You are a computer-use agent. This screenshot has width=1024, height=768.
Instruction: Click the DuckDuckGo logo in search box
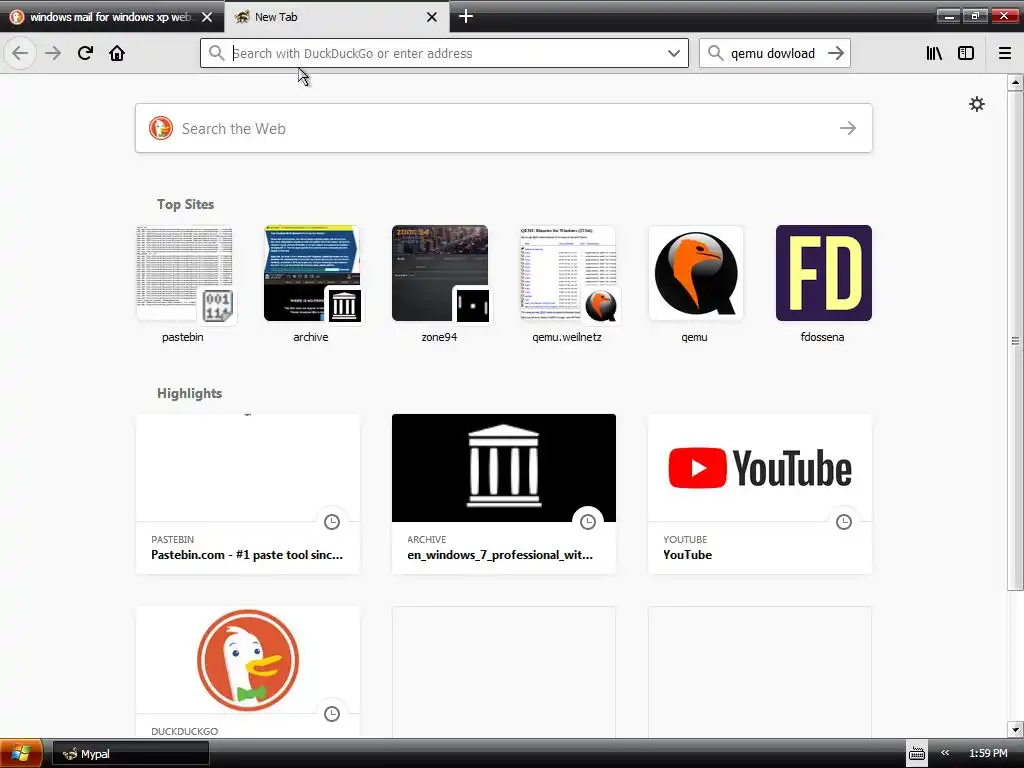(x=161, y=128)
